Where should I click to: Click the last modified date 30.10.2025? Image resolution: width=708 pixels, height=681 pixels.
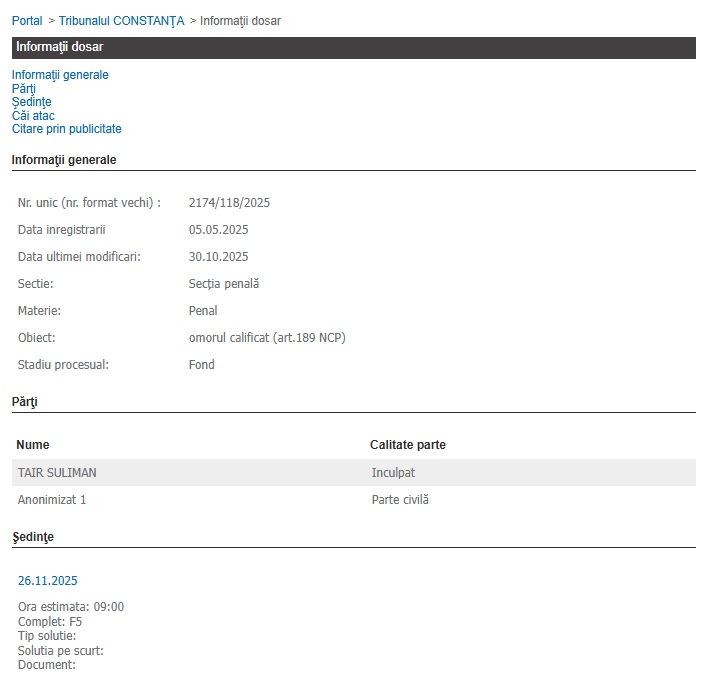coord(218,257)
